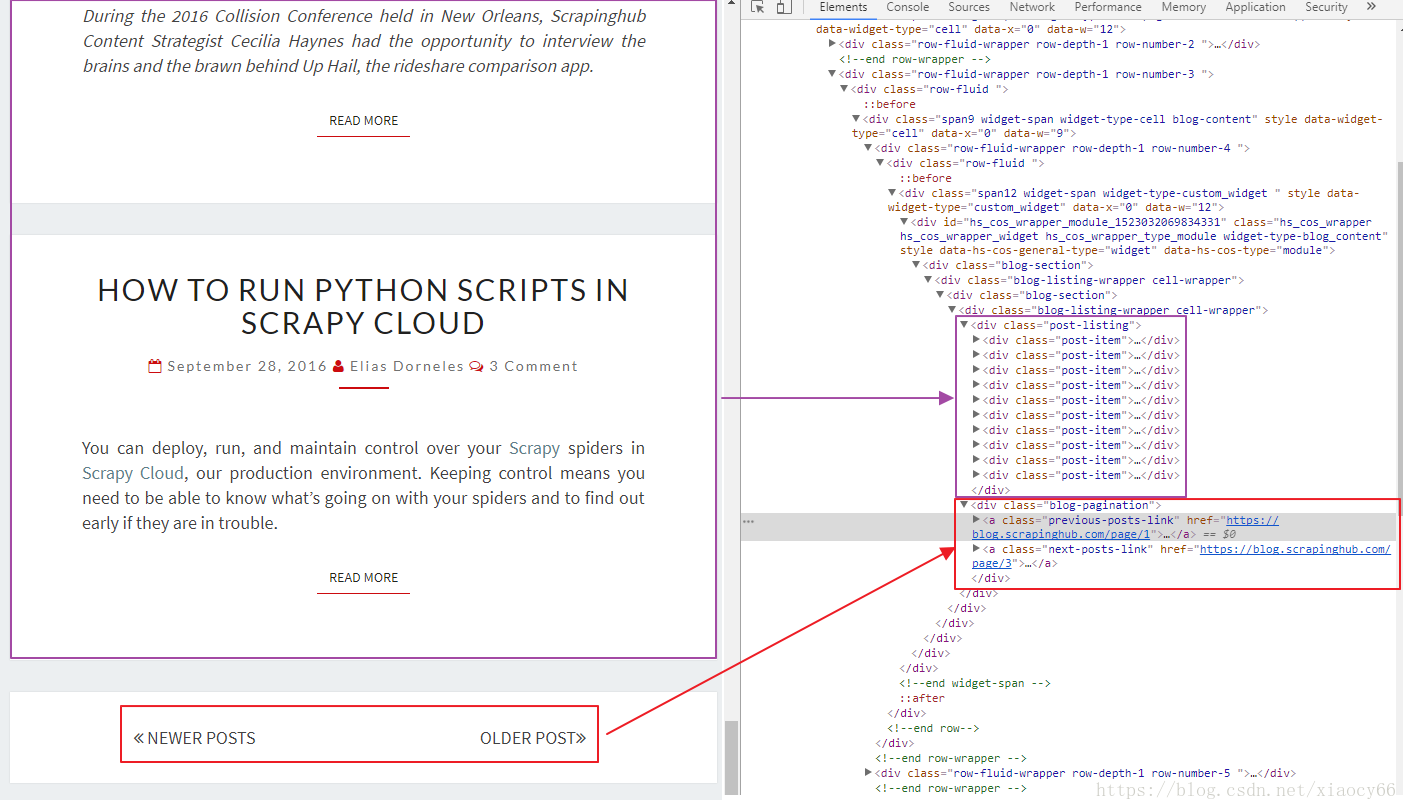This screenshot has width=1407, height=810.
Task: Go to OLDER POST page
Action: tap(533, 738)
